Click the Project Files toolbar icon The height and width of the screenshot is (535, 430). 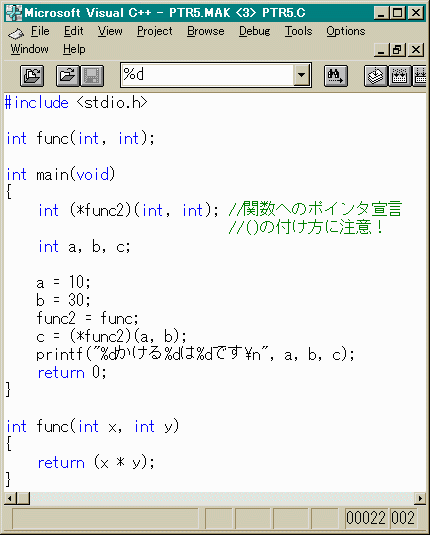(32, 75)
